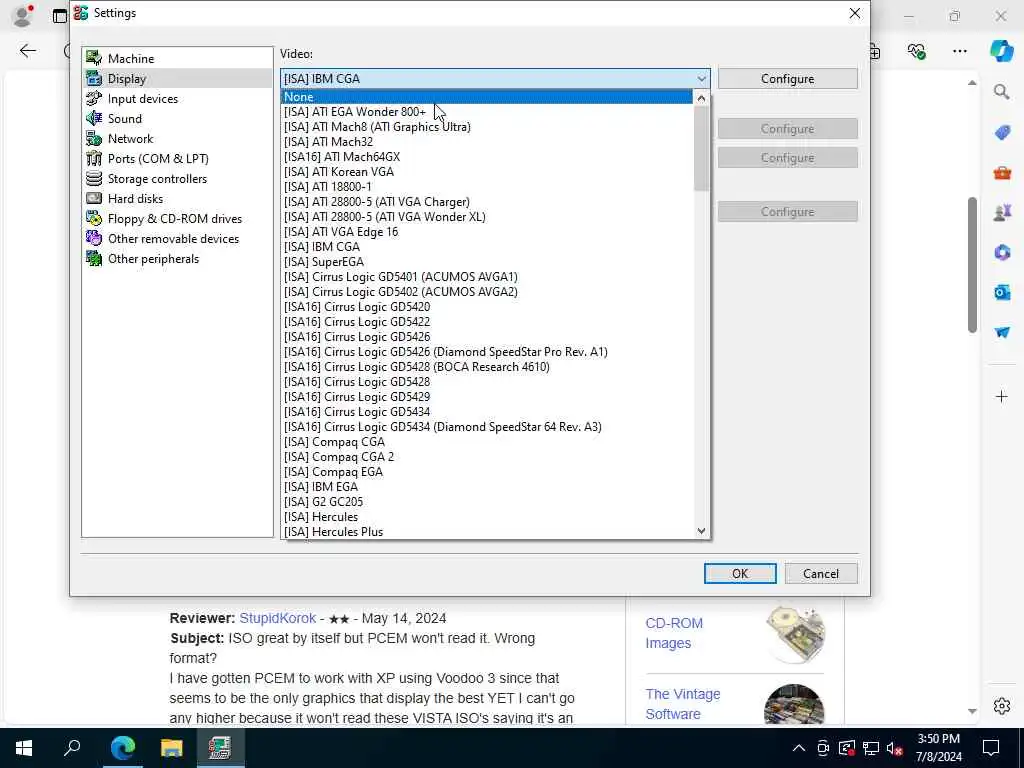The width and height of the screenshot is (1024, 768).
Task: Select None in video list
Action: point(487,97)
